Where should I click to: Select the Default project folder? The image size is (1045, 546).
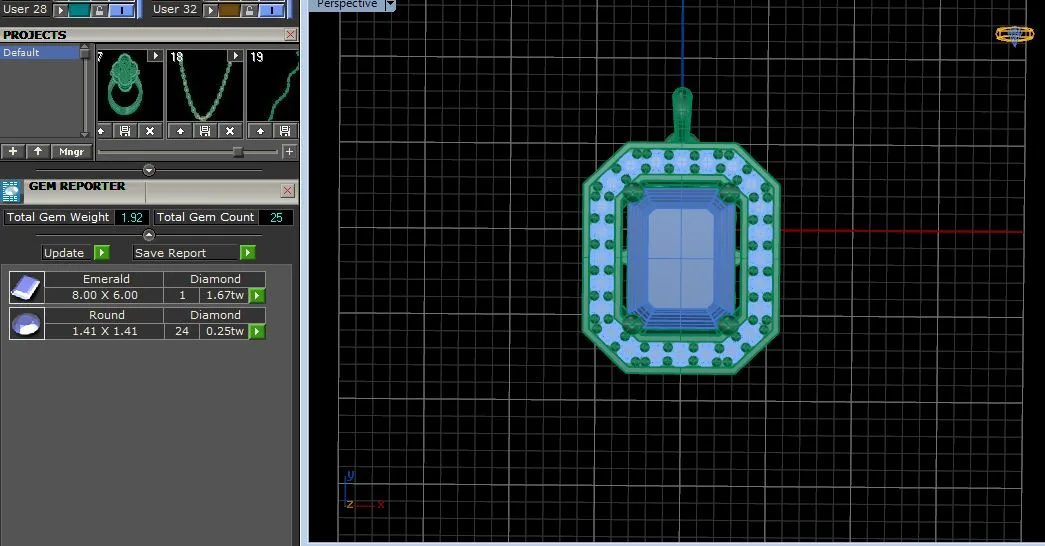pos(40,52)
